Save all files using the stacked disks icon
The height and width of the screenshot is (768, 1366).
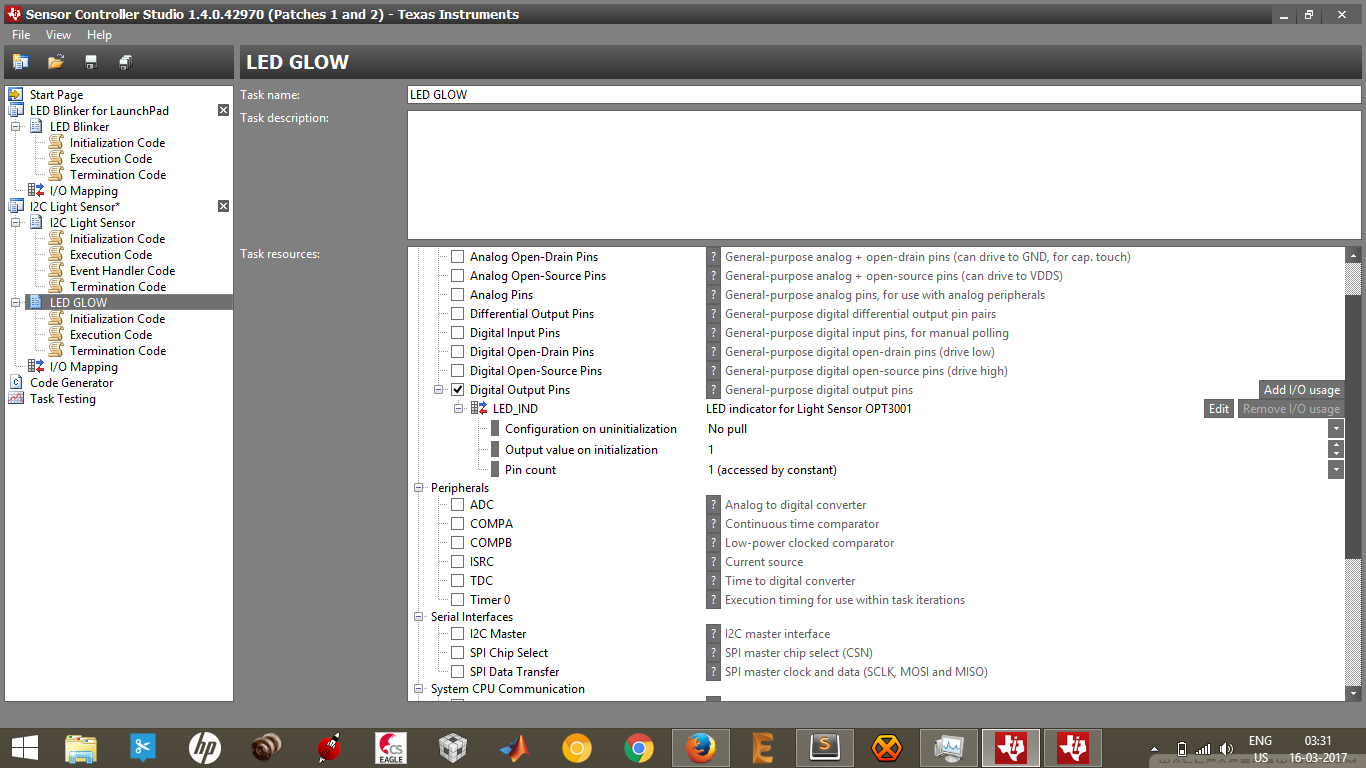pyautogui.click(x=124, y=61)
